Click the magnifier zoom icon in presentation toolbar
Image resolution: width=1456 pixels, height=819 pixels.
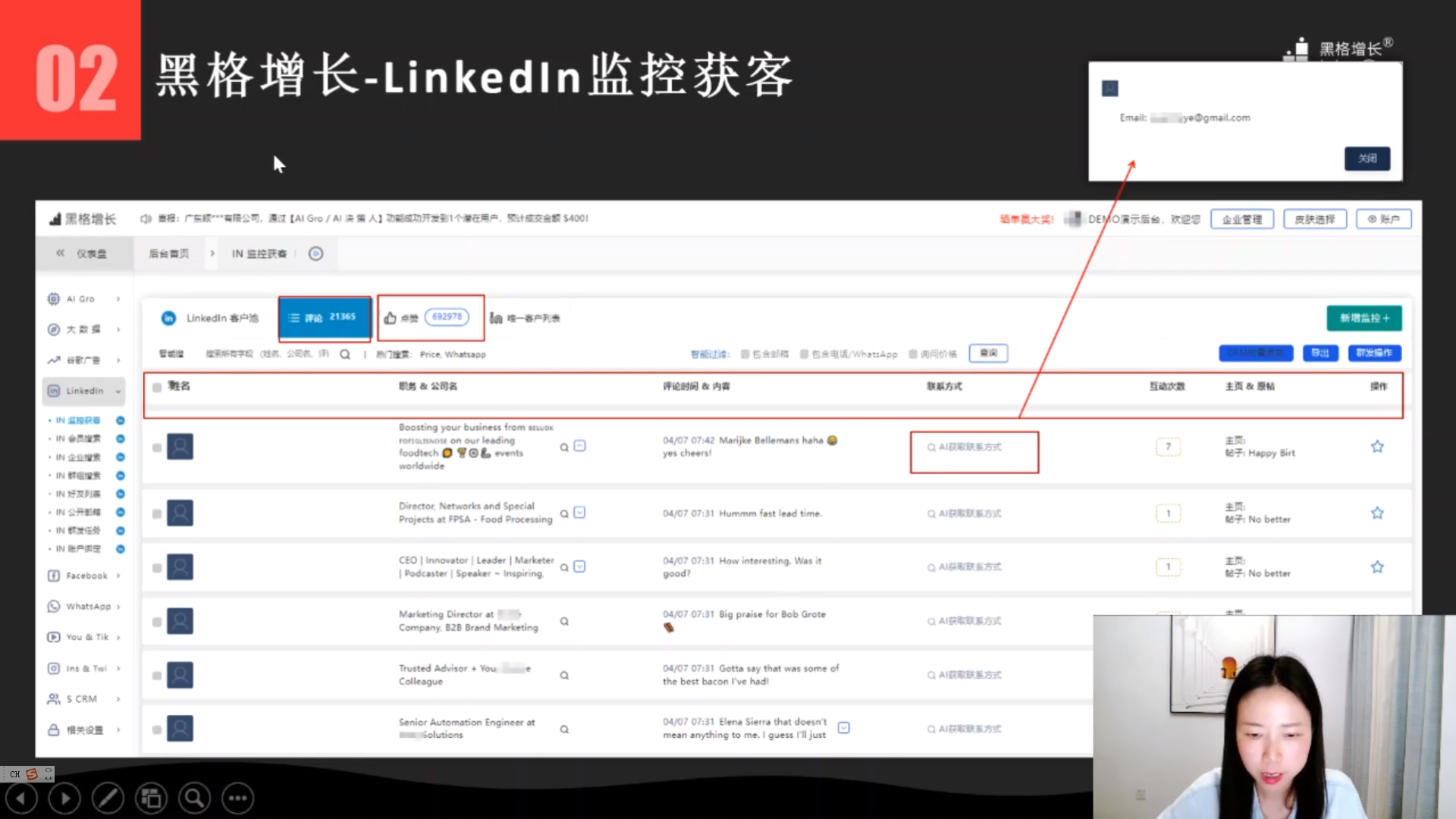coord(194,798)
